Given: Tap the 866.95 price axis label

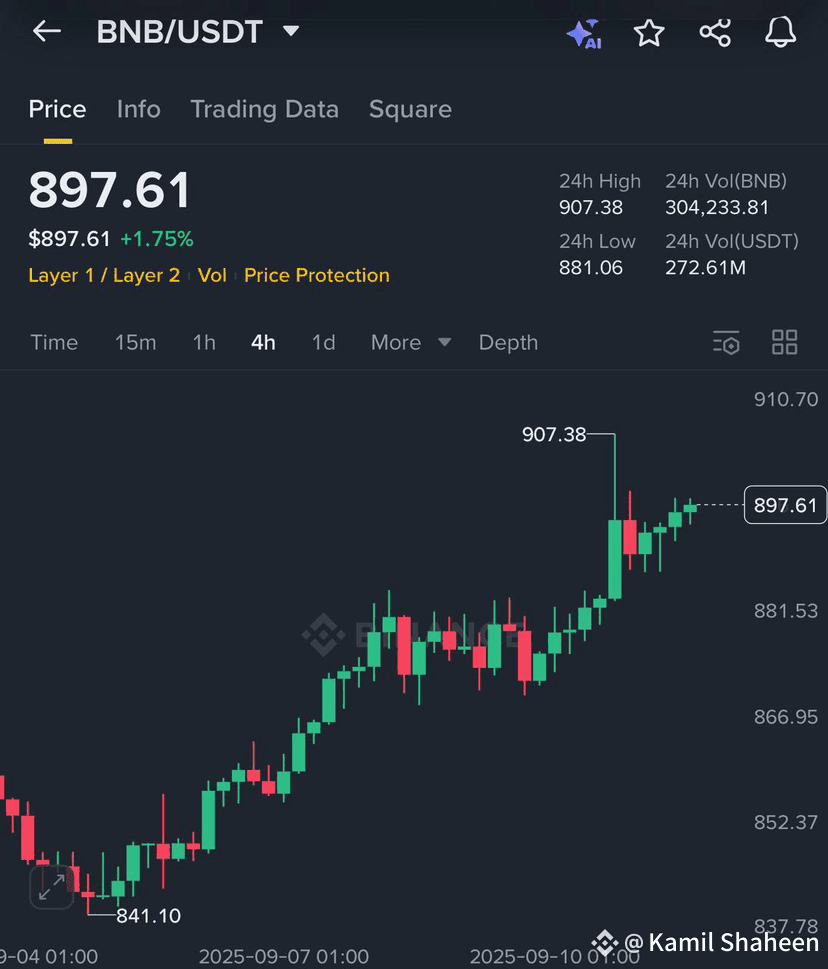Looking at the screenshot, I should pos(786,717).
